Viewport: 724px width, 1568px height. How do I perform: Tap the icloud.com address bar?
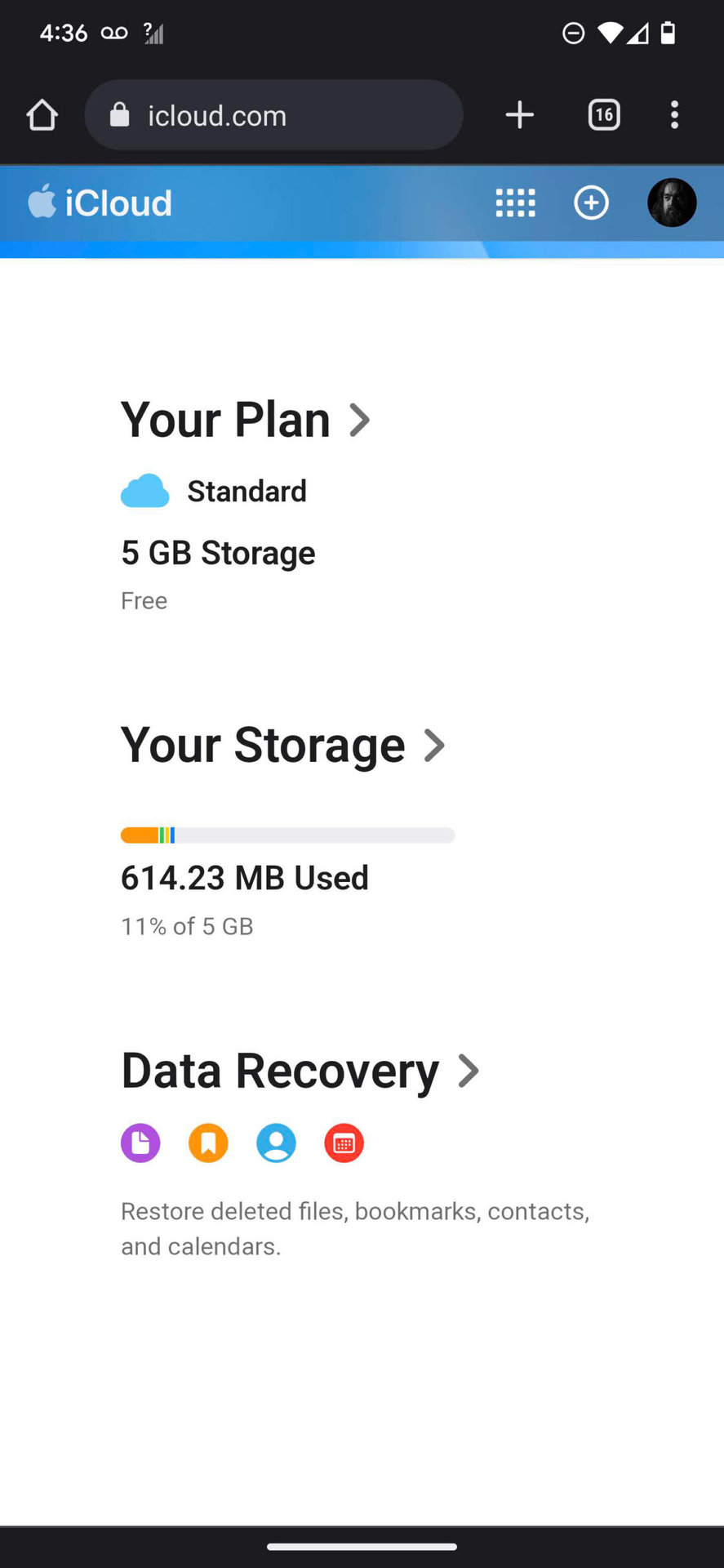(273, 115)
